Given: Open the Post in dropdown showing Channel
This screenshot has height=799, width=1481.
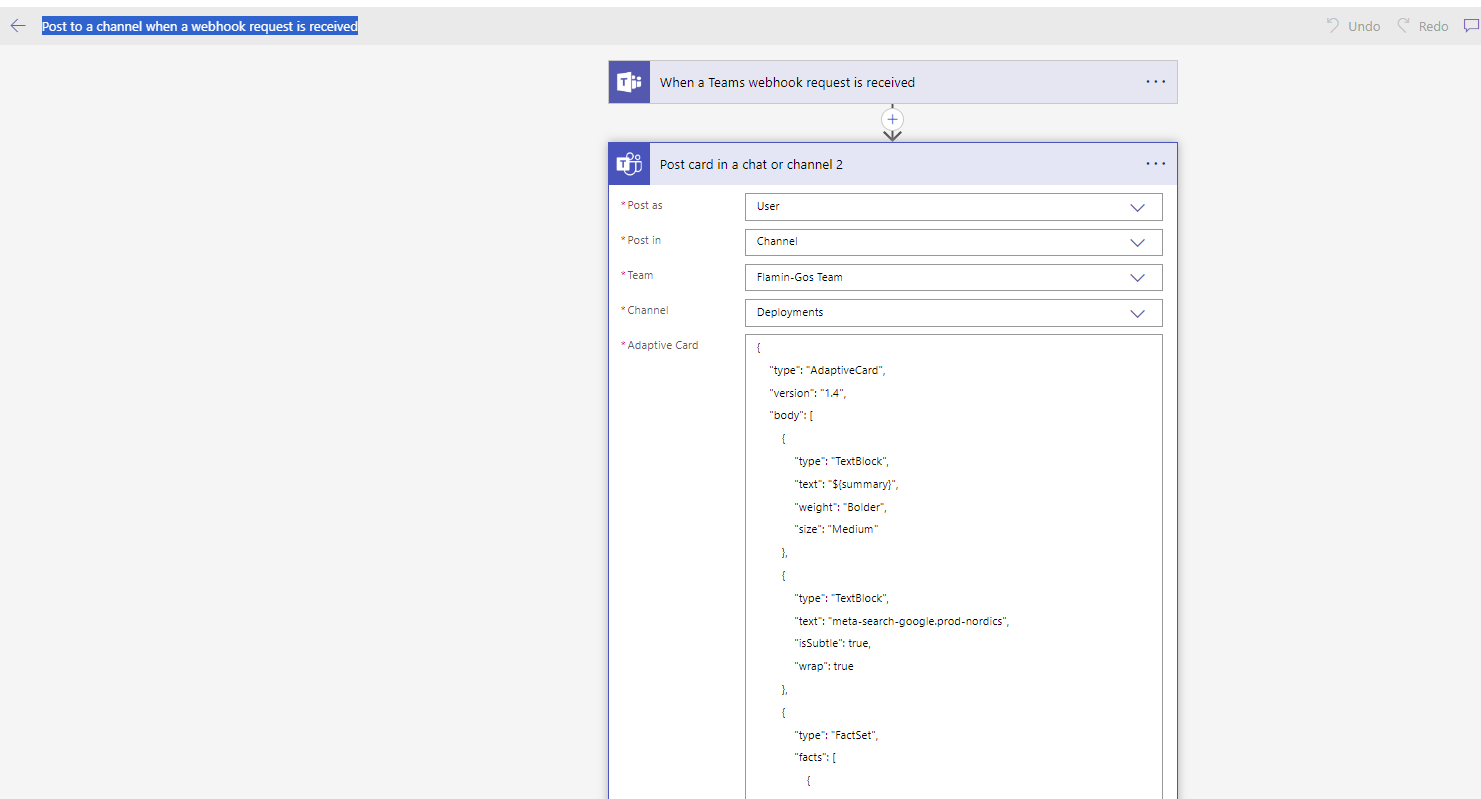Looking at the screenshot, I should pyautogui.click(x=954, y=242).
